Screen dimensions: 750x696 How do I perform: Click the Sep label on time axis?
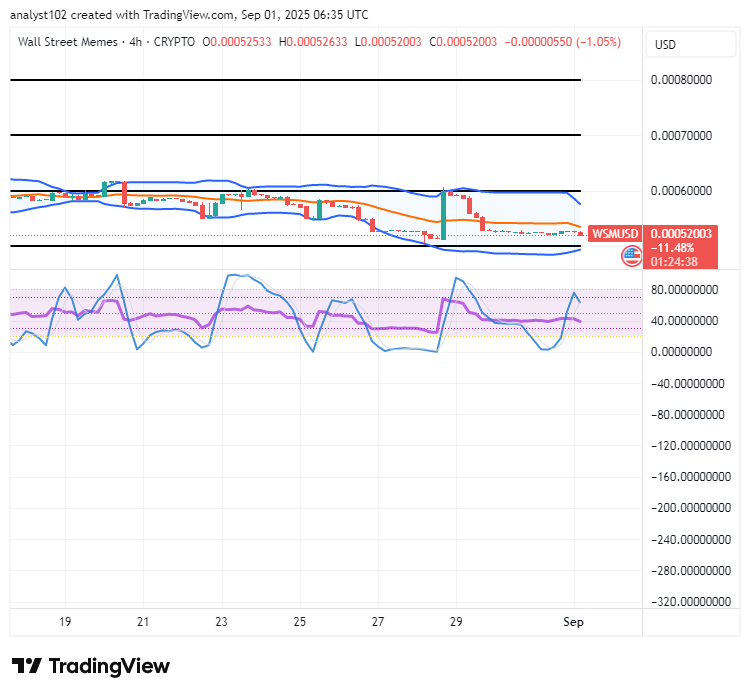click(573, 622)
